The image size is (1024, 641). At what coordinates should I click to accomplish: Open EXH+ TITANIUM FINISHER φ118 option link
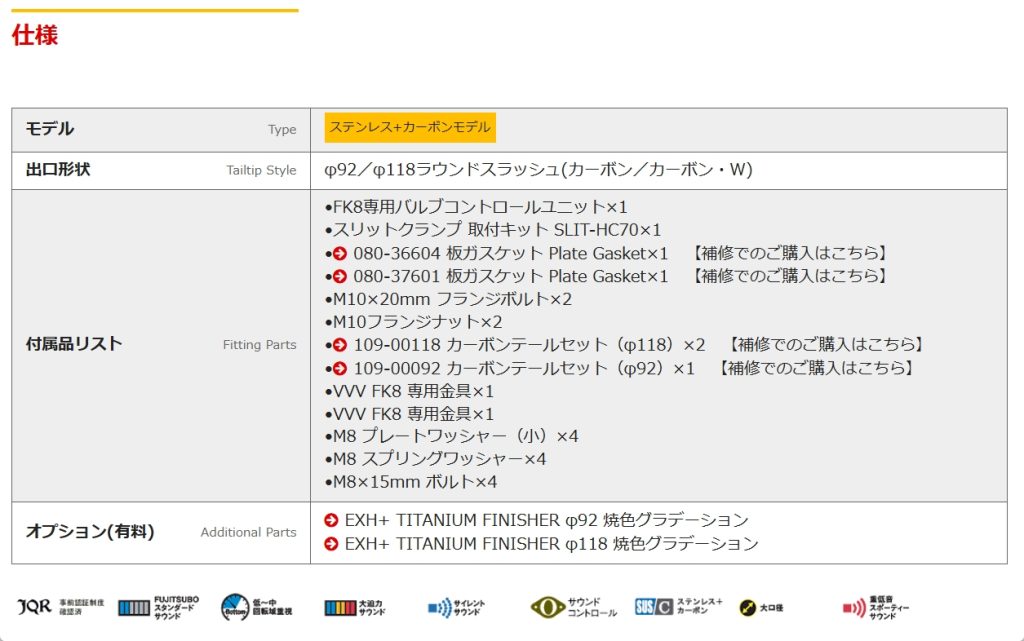point(551,544)
